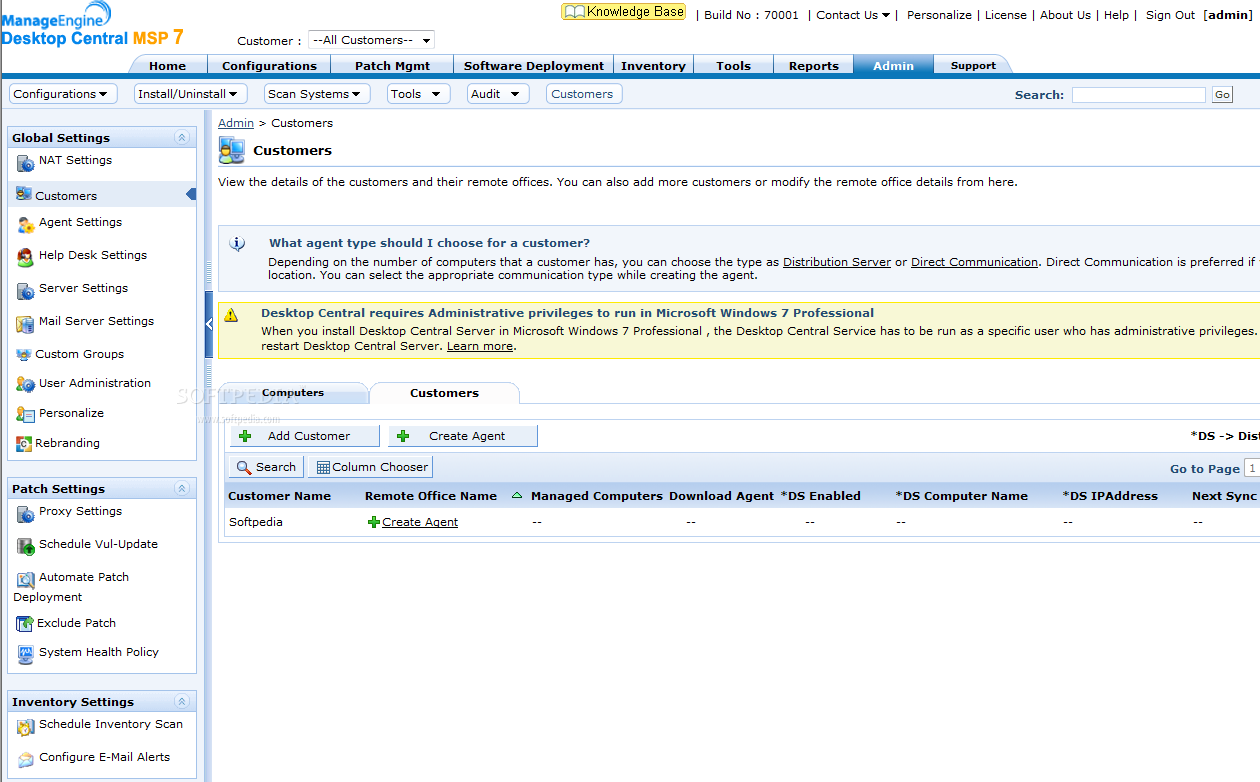Open the Scan Systems dropdown
The height and width of the screenshot is (782, 1260).
click(x=317, y=94)
